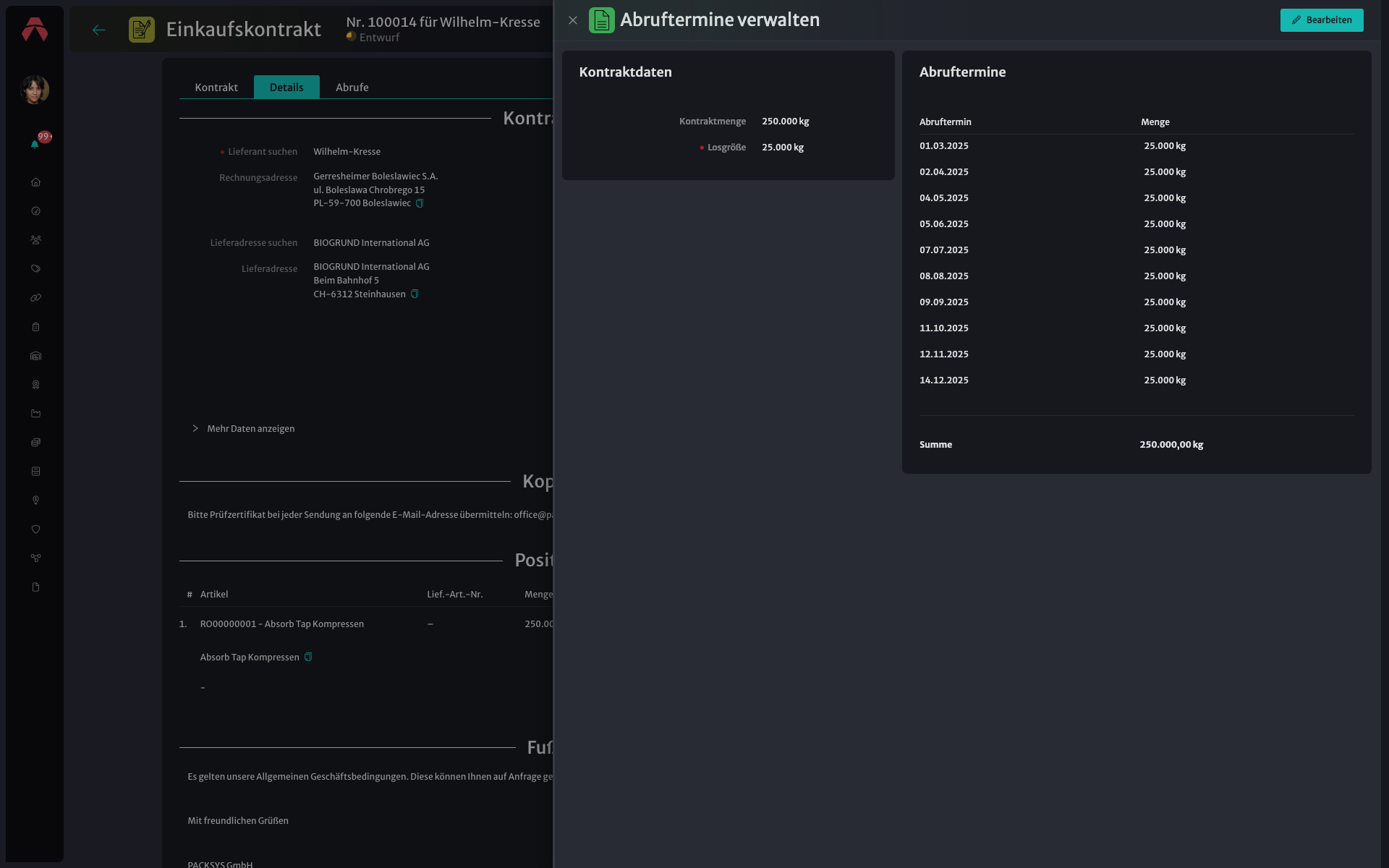Viewport: 1389px width, 868px height.
Task: Select the 05.06.2025 Abruftermin row
Action: coord(1137,224)
